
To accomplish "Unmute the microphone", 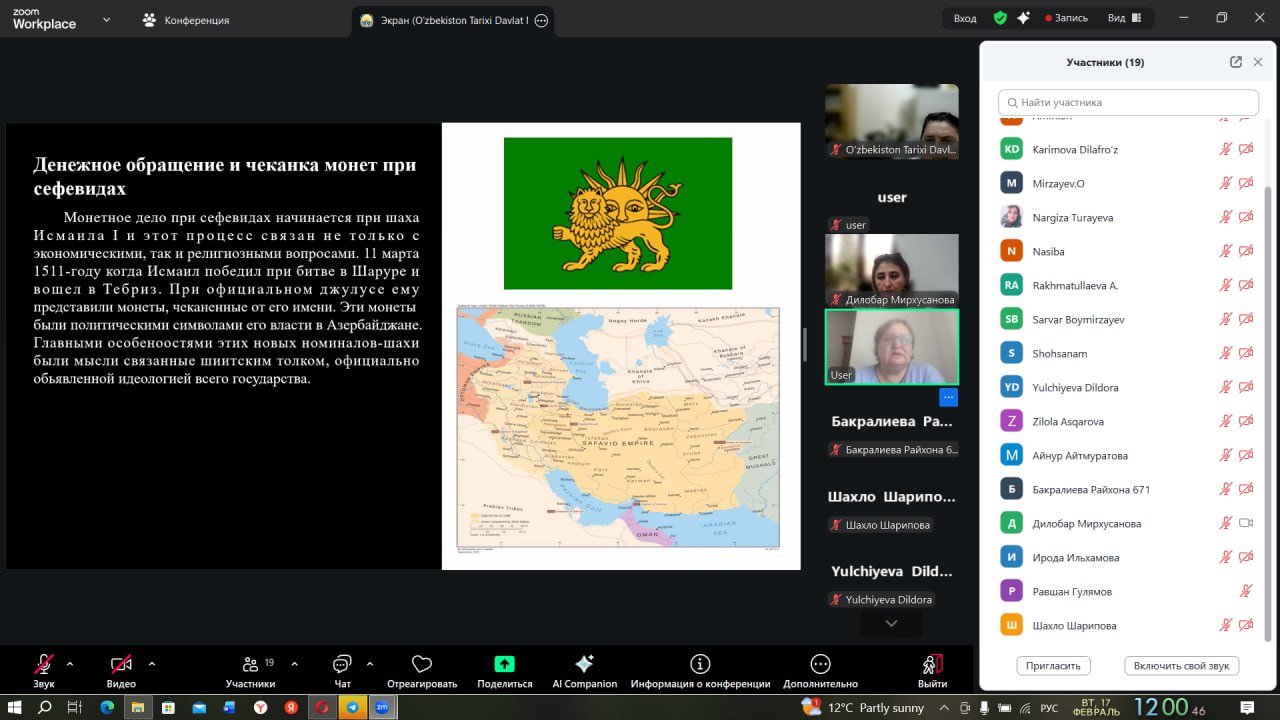I will [44, 665].
